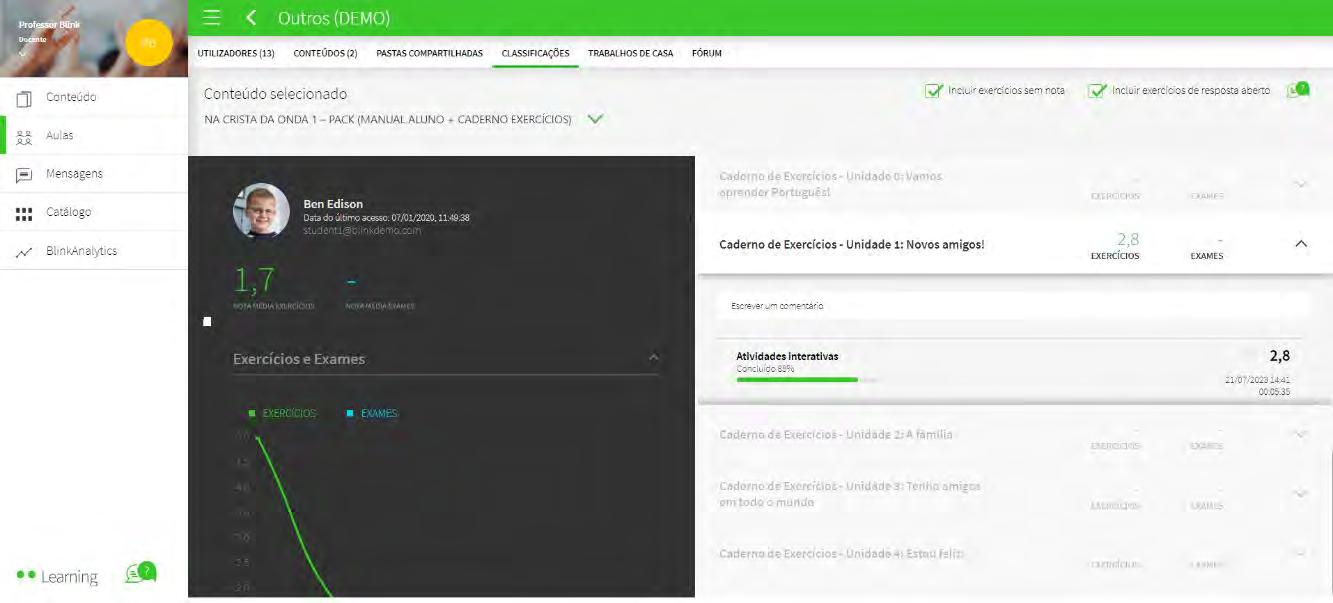The width and height of the screenshot is (1333, 603).
Task: Expand Professor Blink profile arrow
Action: [22, 53]
